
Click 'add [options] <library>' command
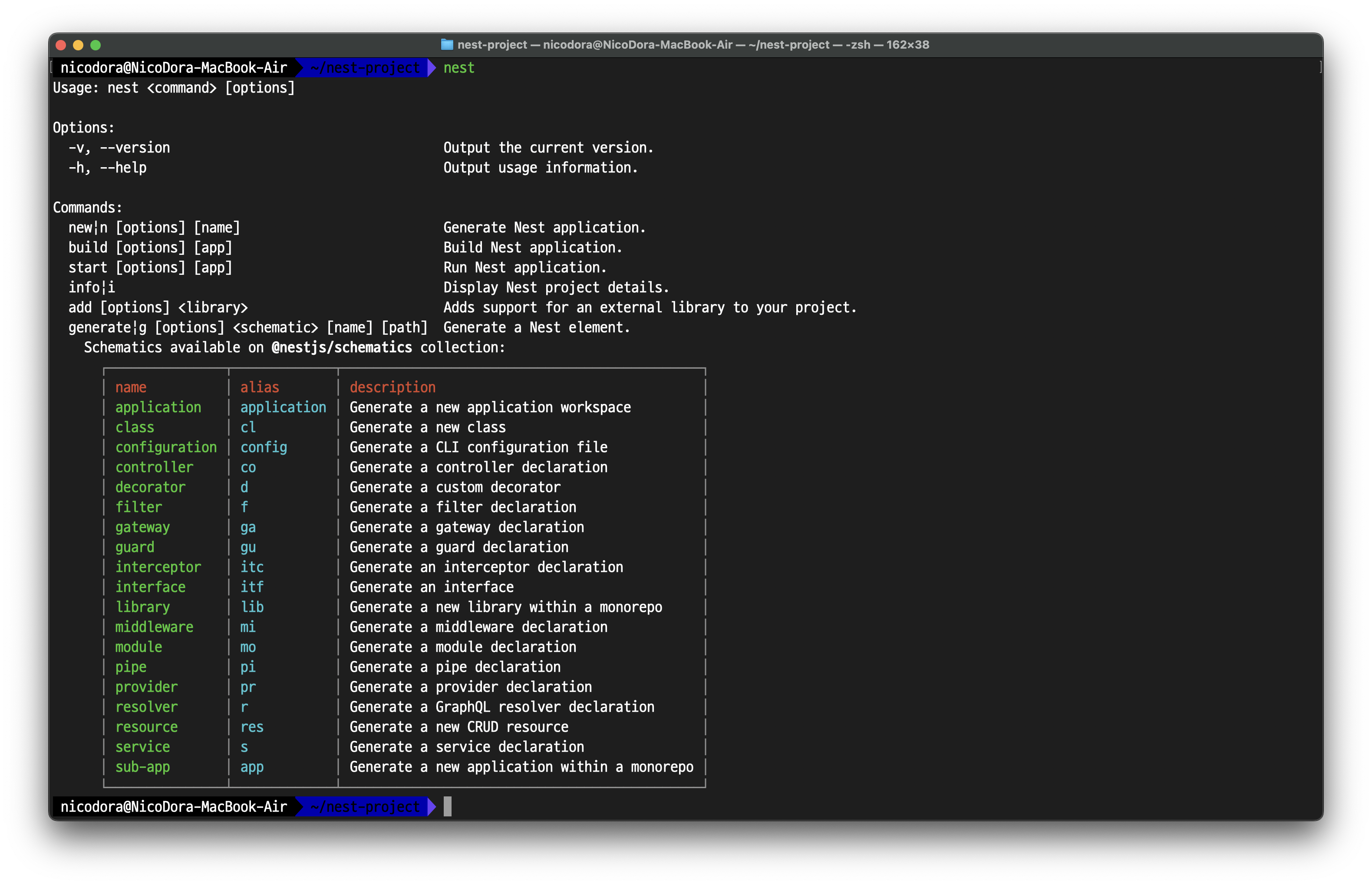click(158, 307)
